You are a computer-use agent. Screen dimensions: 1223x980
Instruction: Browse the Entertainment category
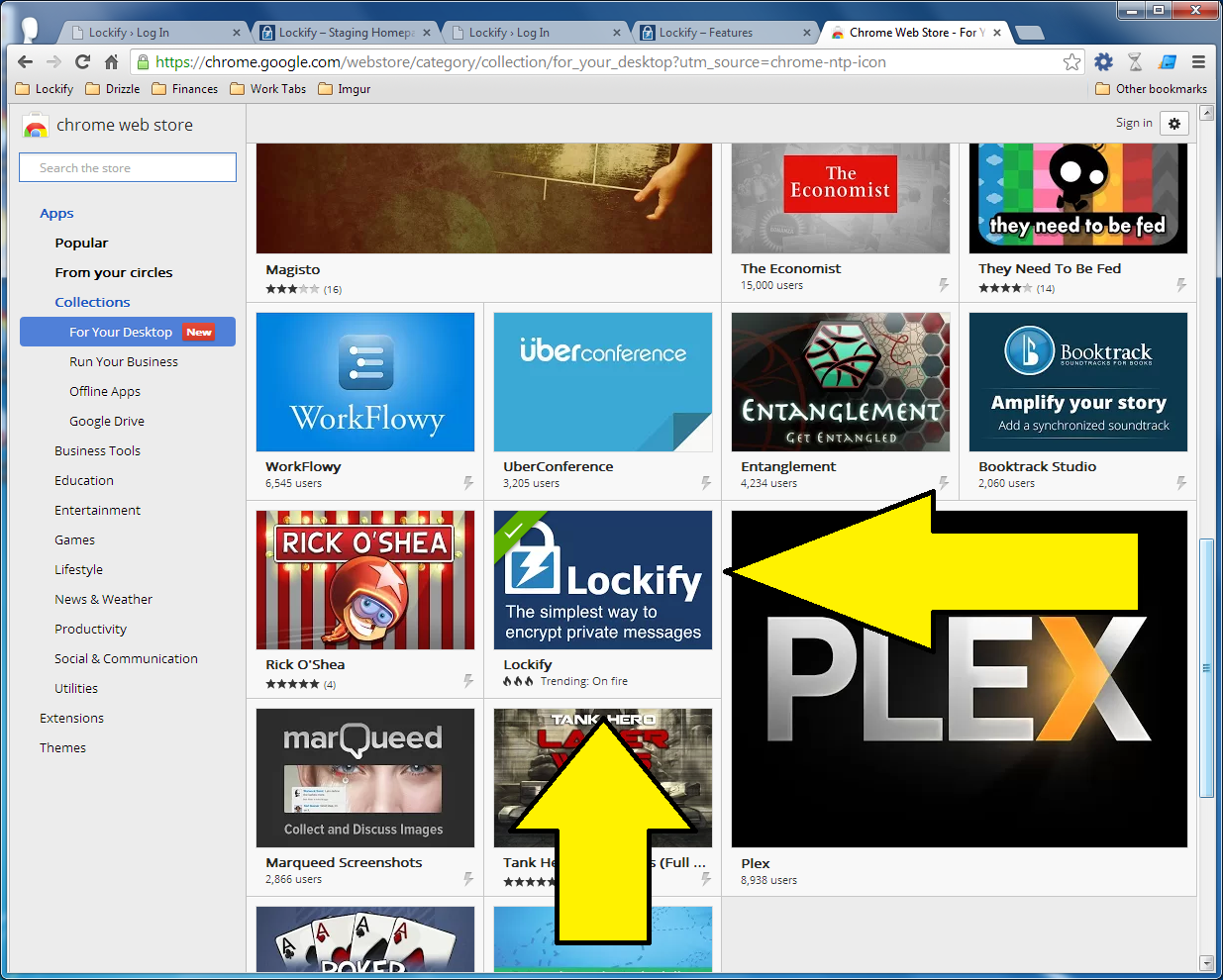[97, 510]
